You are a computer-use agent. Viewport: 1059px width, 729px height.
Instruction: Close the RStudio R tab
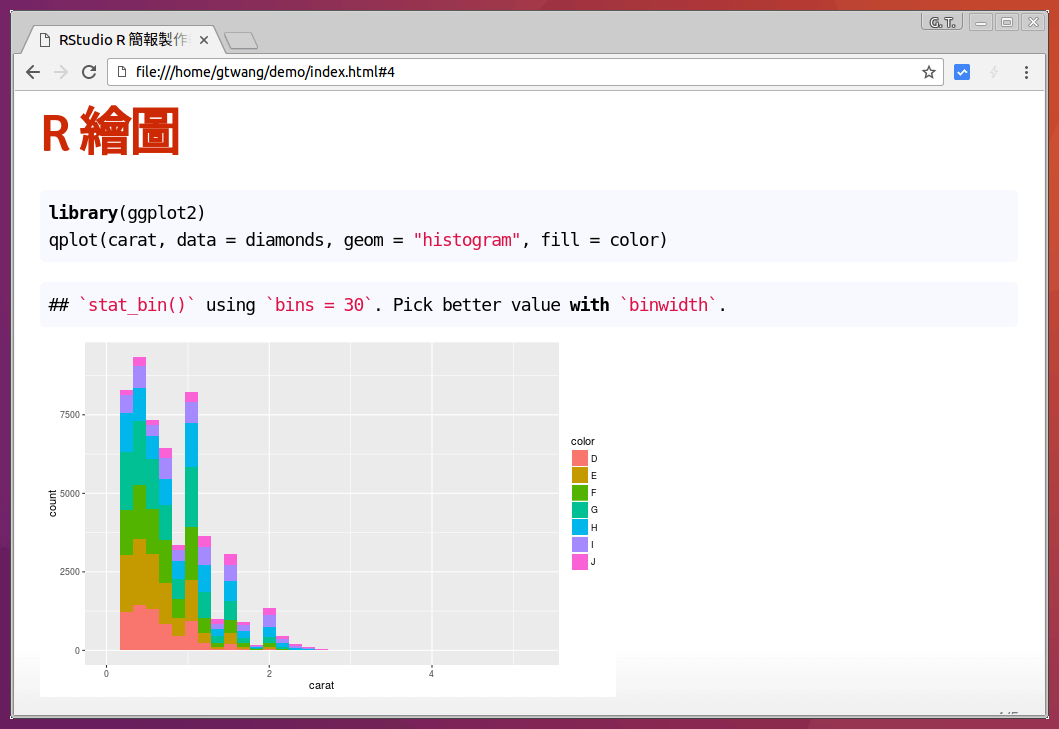204,40
